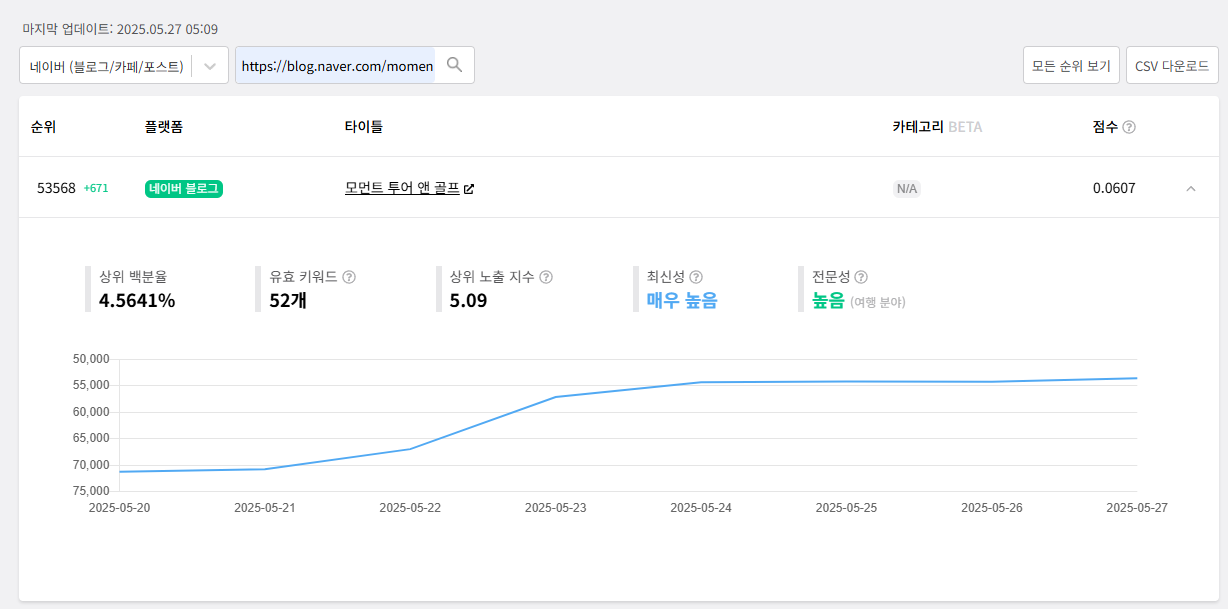
Task: Click the N/A category badge
Action: pos(906,189)
